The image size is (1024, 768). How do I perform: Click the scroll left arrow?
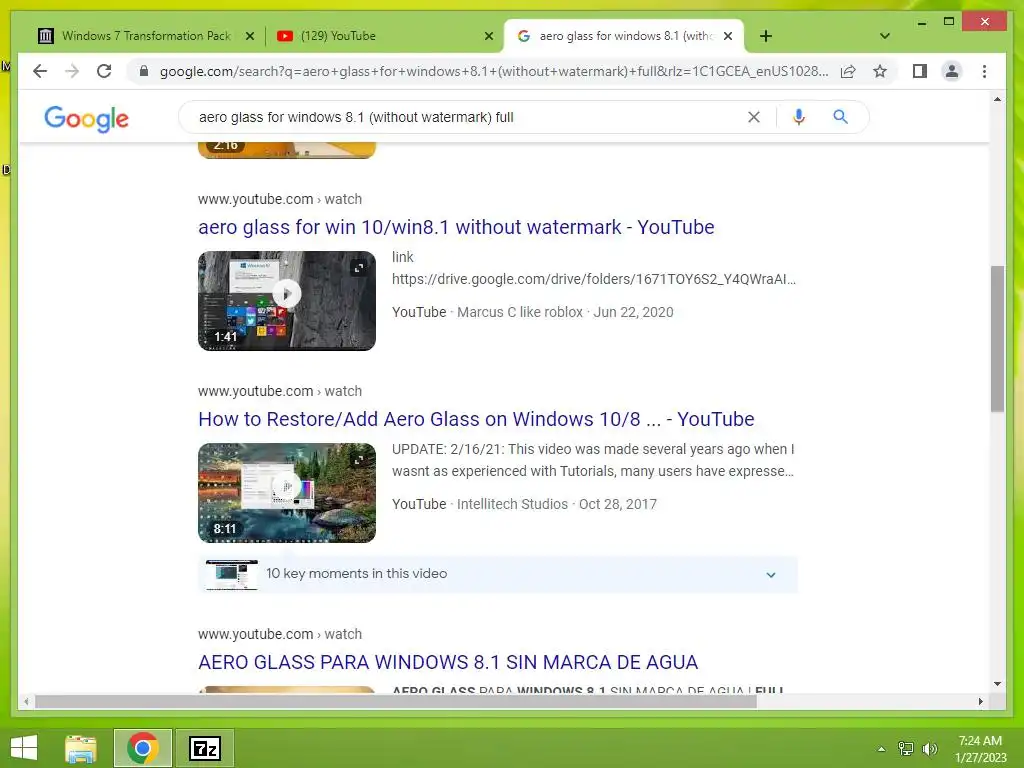[x=26, y=701]
